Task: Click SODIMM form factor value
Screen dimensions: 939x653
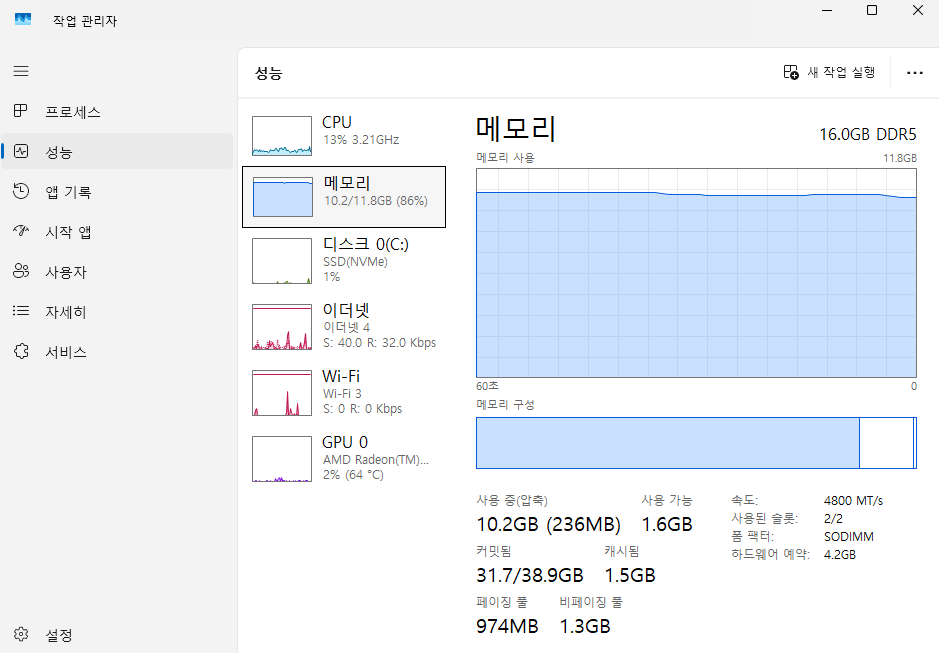Action: (849, 536)
